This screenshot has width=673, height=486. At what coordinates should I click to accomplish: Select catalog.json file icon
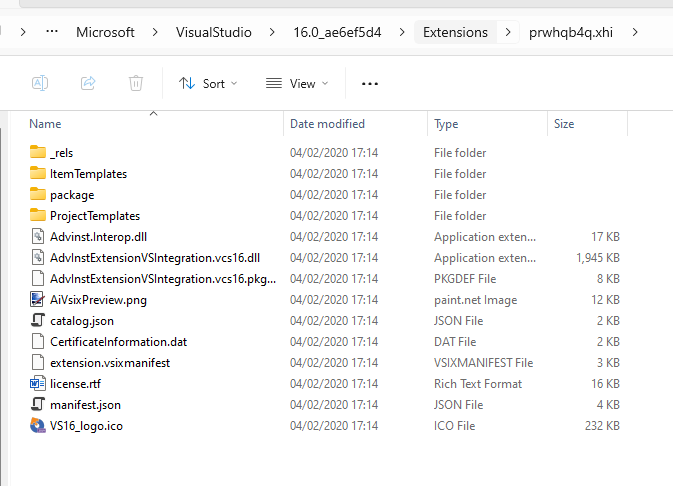coord(38,320)
